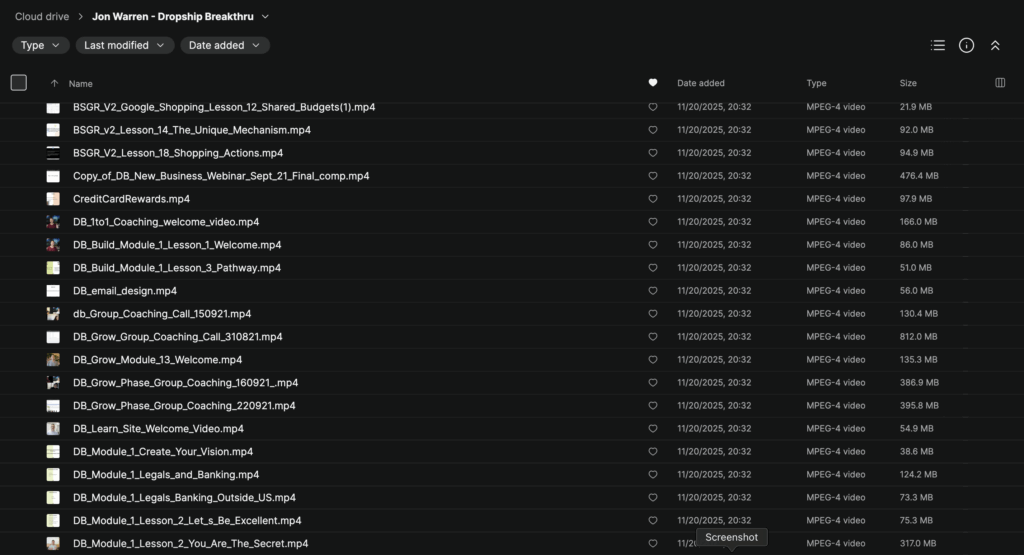The height and width of the screenshot is (555, 1024).
Task: Click the heart icon in the column header
Action: pos(653,83)
